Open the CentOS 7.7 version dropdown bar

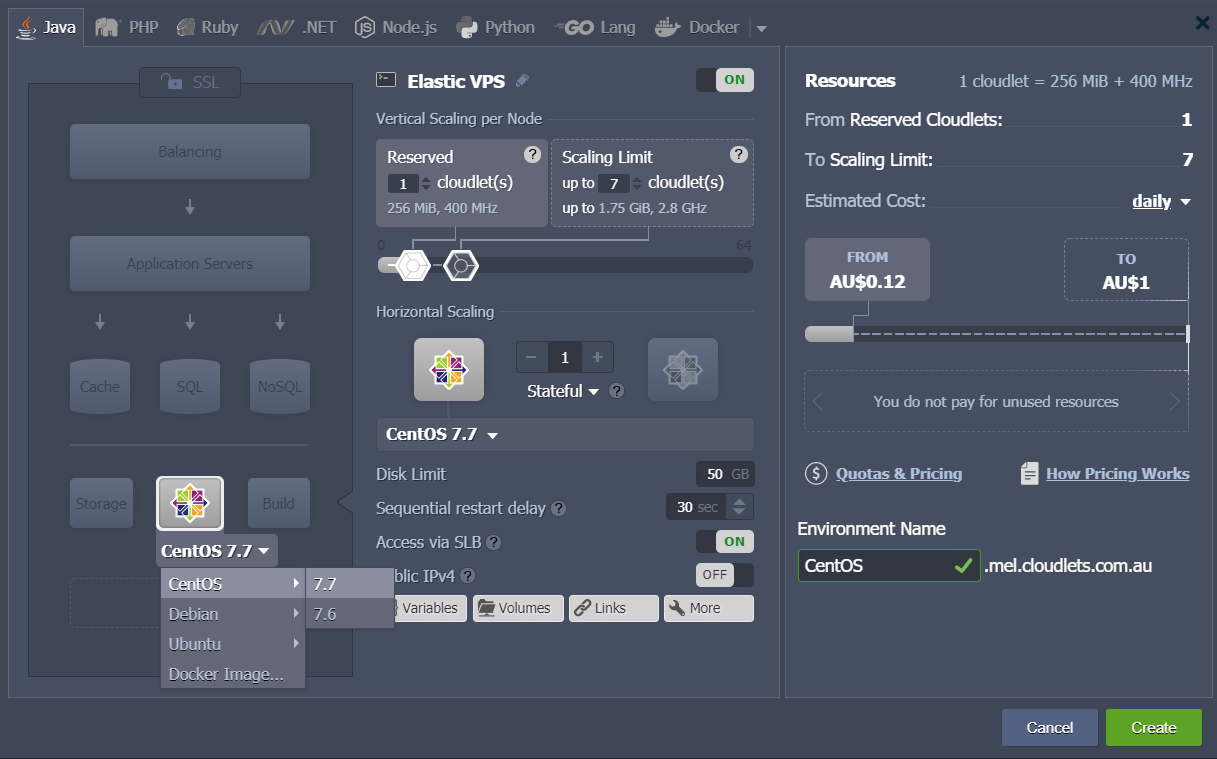[x=565, y=434]
